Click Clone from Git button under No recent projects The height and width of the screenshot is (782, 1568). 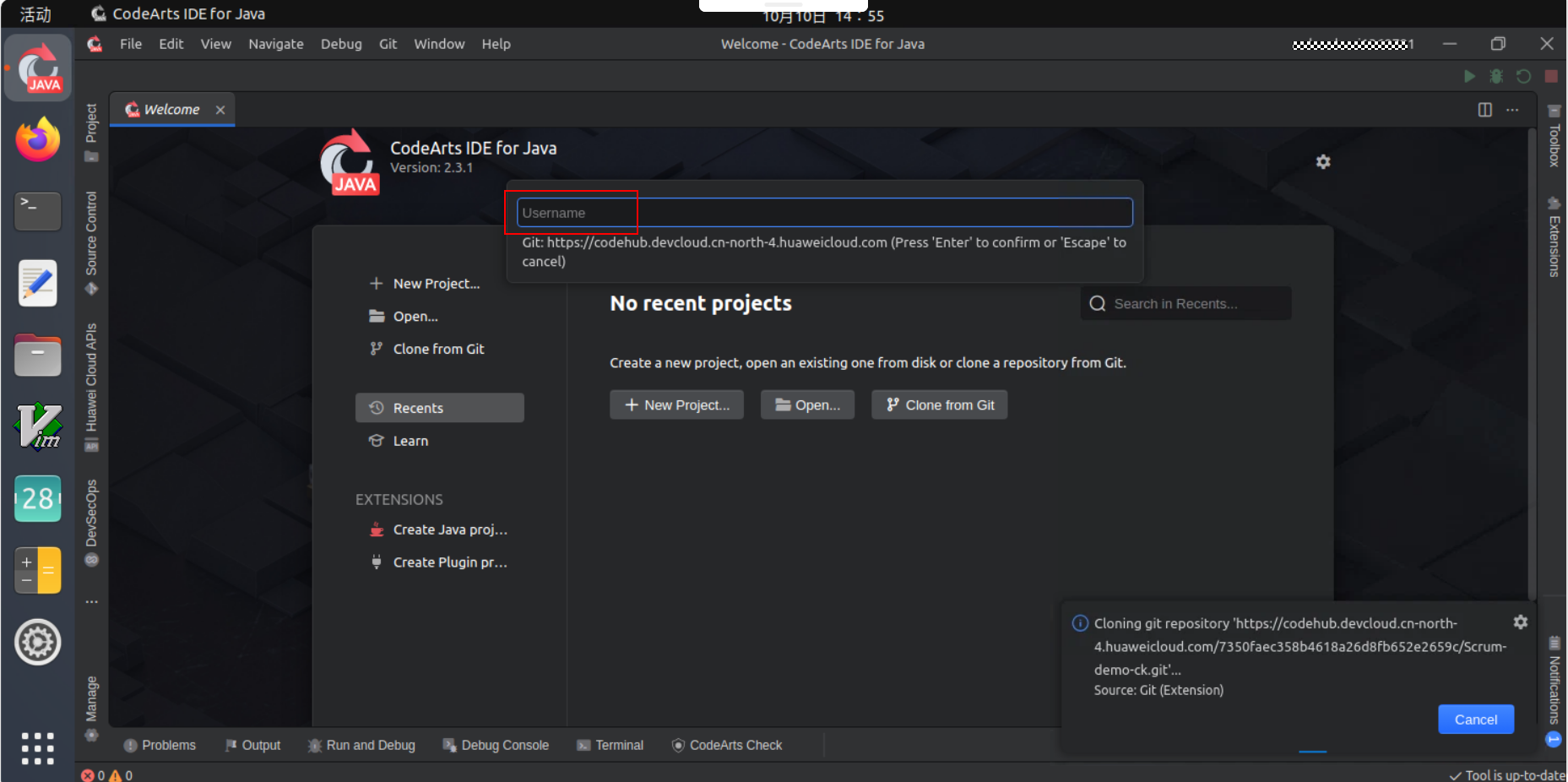pos(940,405)
